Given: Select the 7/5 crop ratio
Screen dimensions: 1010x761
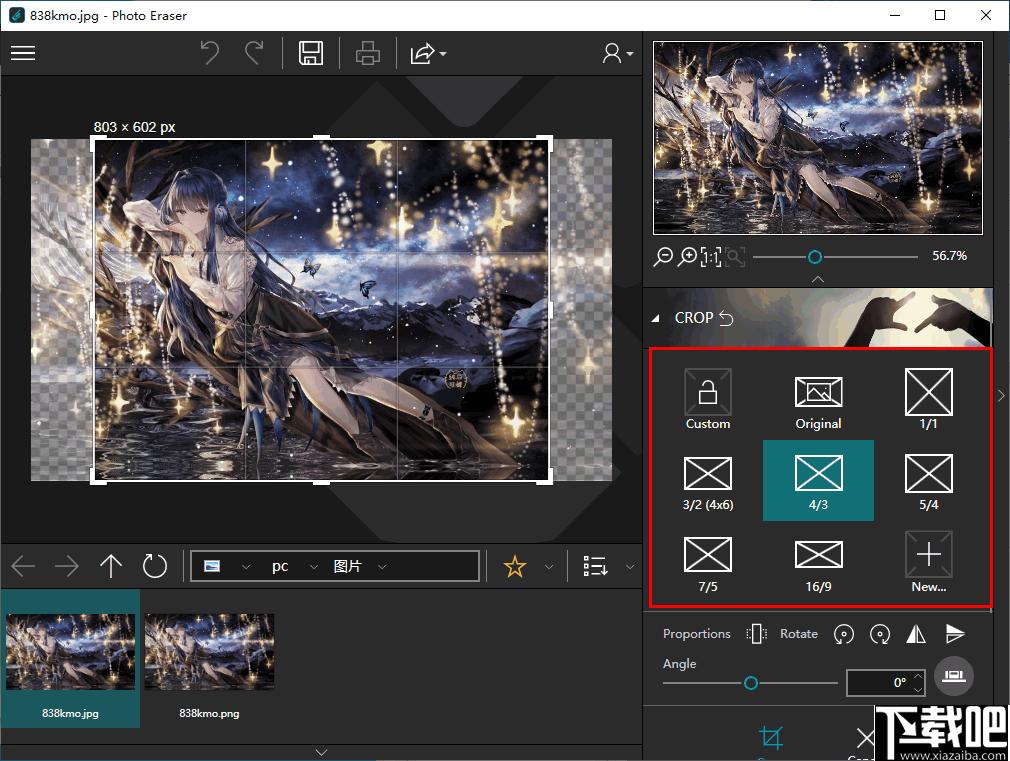Looking at the screenshot, I should pos(708,563).
